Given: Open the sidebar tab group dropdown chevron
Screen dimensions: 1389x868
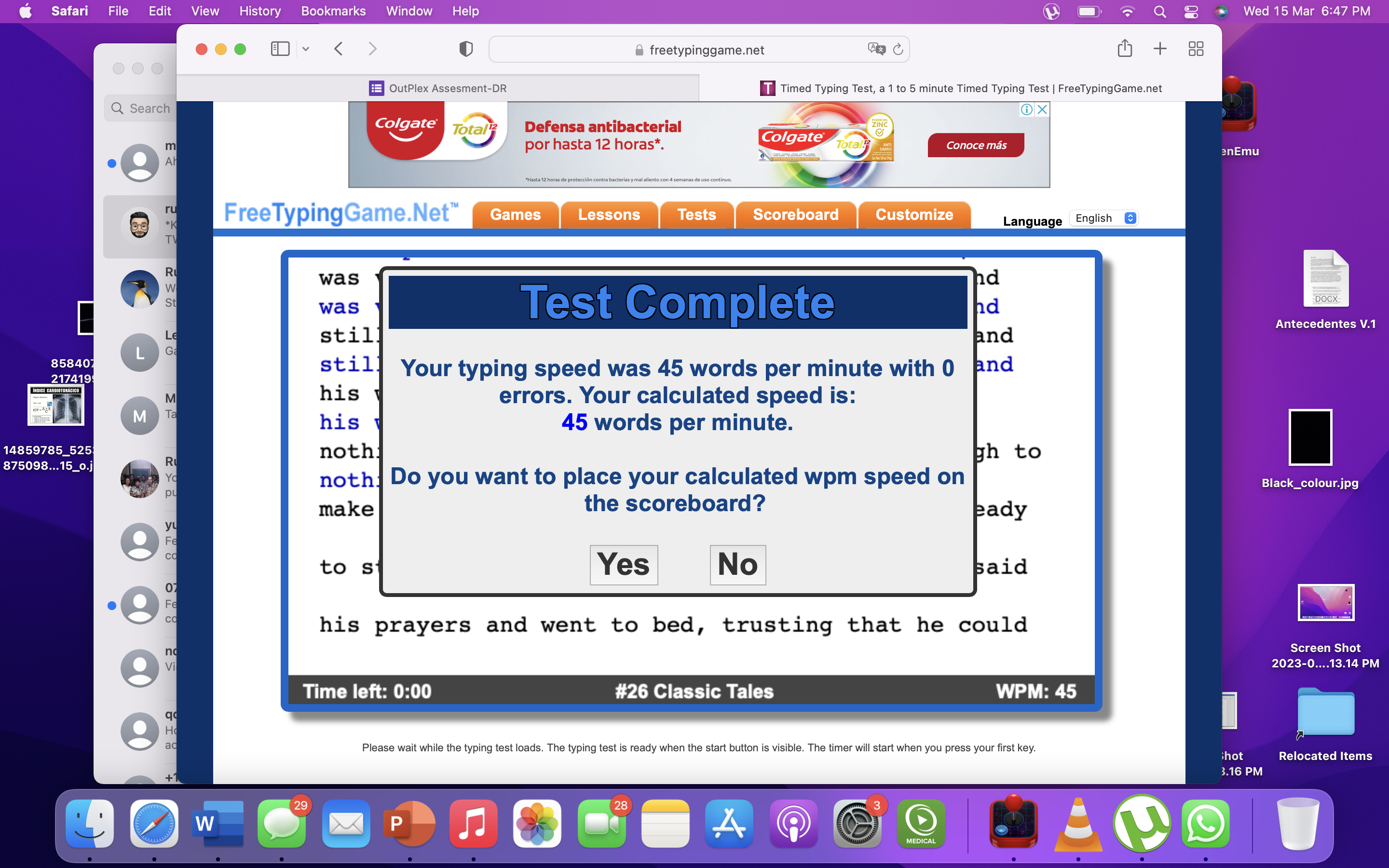Looking at the screenshot, I should click(x=306, y=49).
